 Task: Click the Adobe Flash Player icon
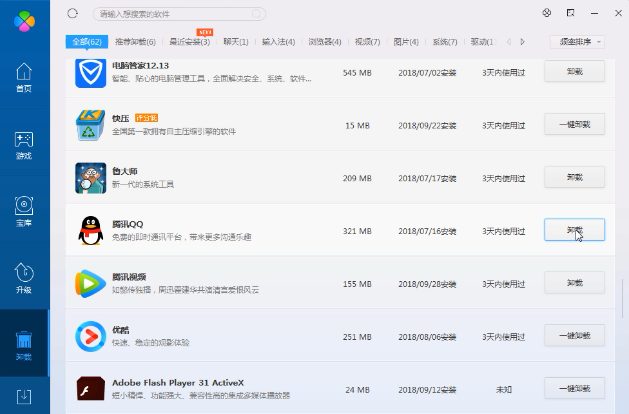pyautogui.click(x=91, y=389)
